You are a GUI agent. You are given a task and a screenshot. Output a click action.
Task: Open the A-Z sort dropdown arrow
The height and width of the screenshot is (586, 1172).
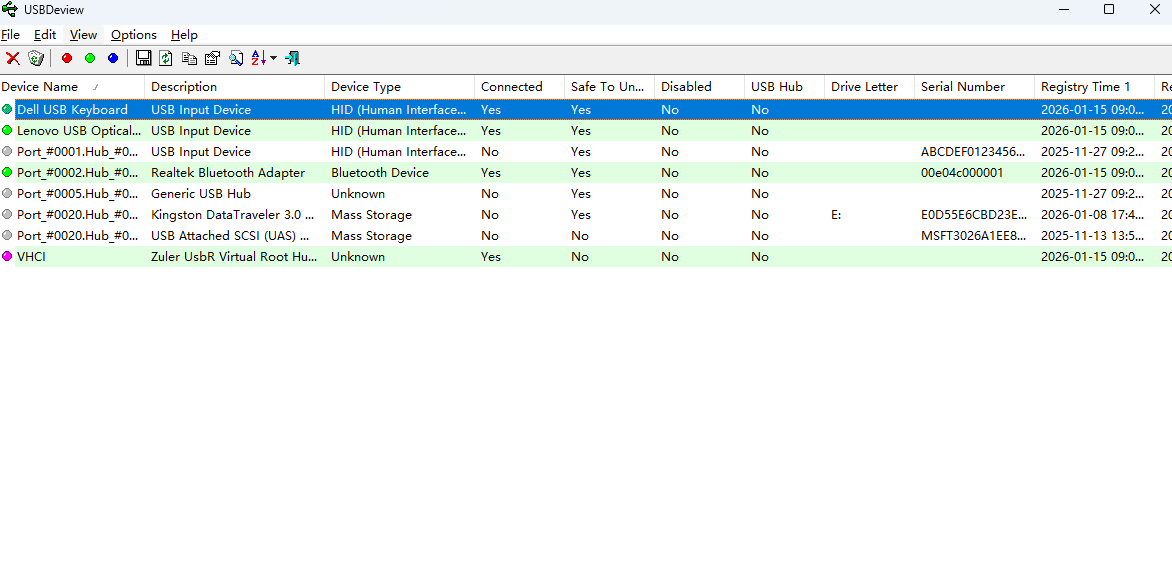[273, 59]
